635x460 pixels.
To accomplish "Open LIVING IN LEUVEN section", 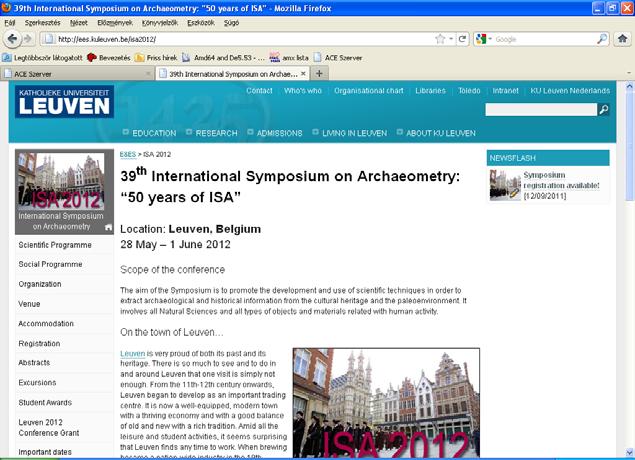I will [x=354, y=133].
